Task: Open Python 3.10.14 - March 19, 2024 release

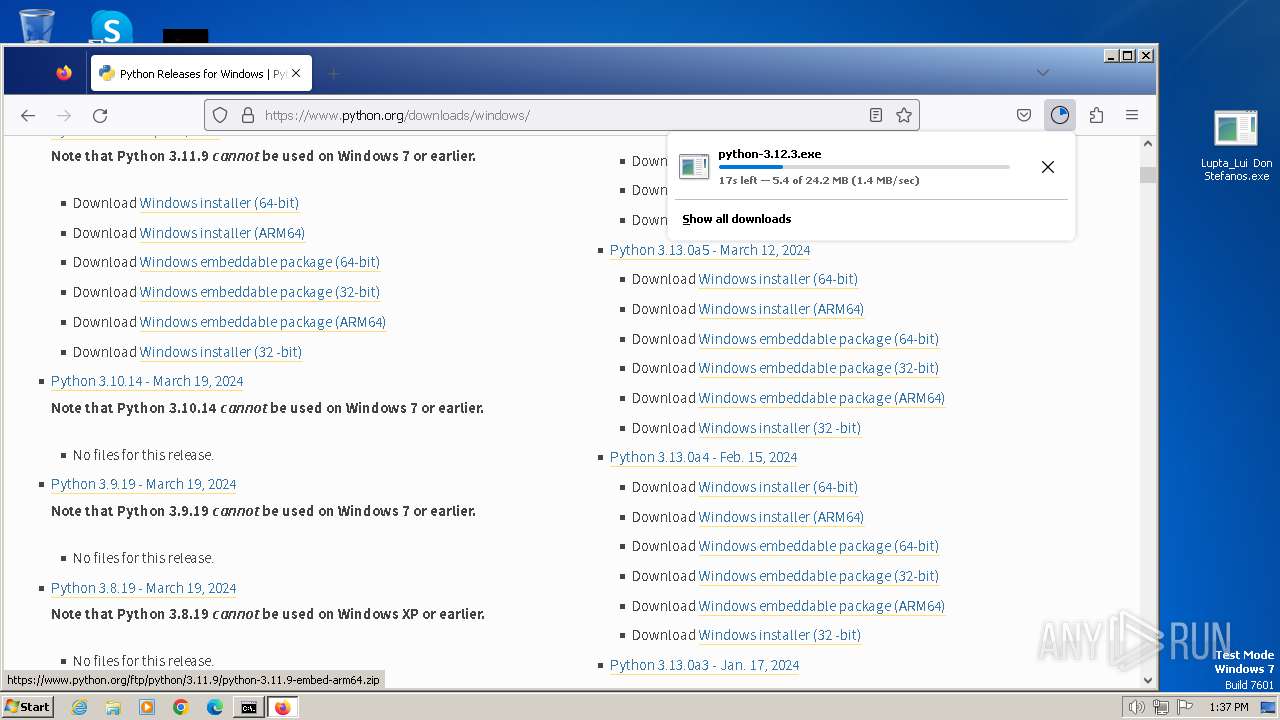Action: tap(147, 381)
